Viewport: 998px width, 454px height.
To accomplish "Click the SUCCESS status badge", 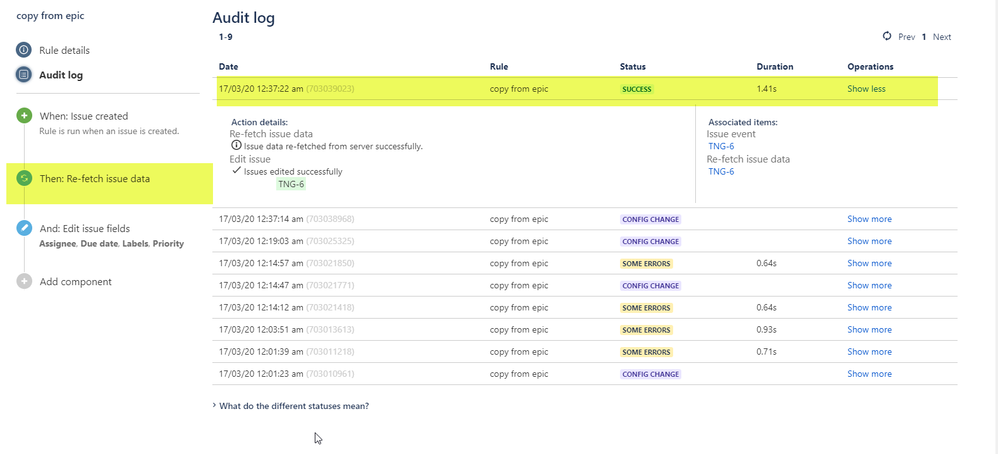I will click(x=637, y=89).
